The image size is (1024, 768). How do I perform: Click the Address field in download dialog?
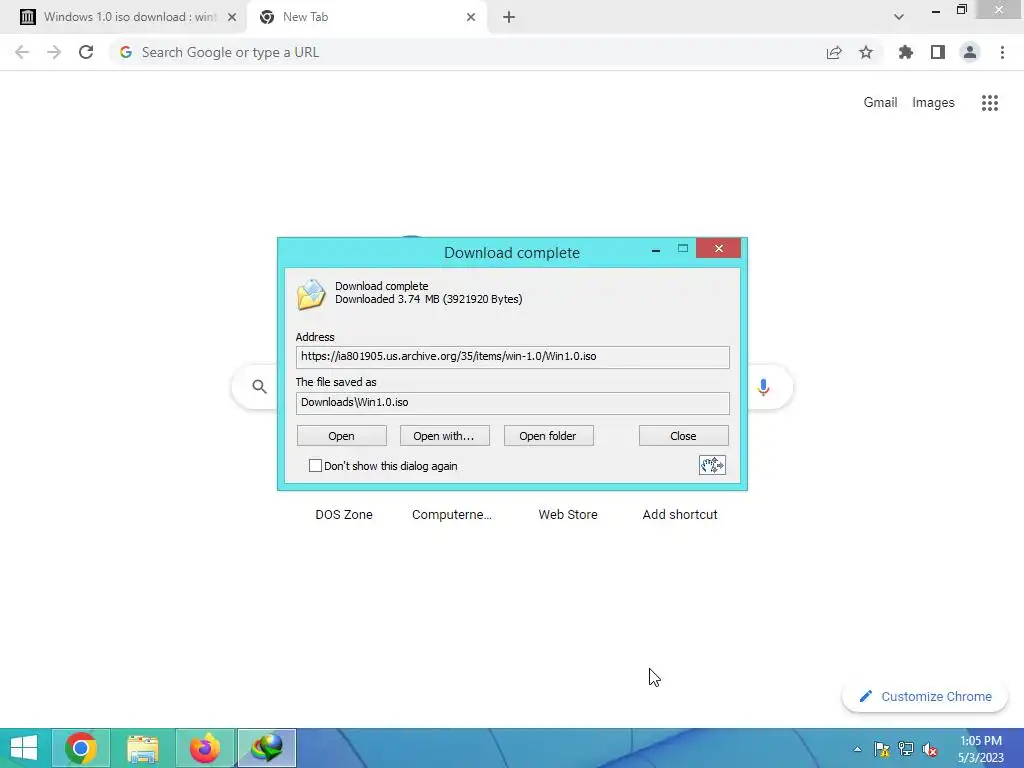pyautogui.click(x=513, y=357)
